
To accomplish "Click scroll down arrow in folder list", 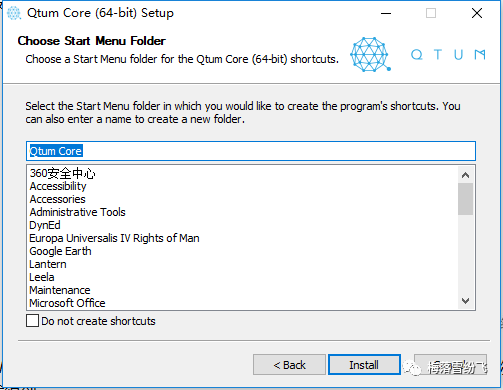I will (x=465, y=301).
